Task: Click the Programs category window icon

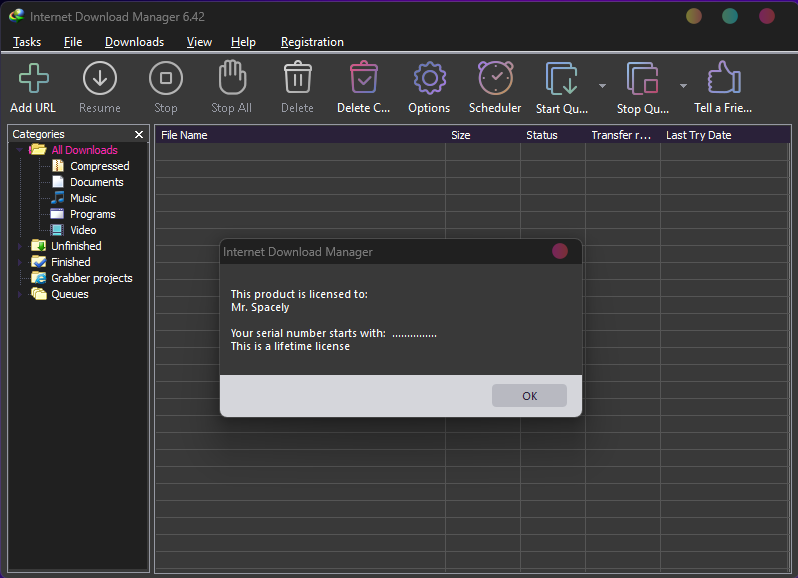Action: point(57,214)
